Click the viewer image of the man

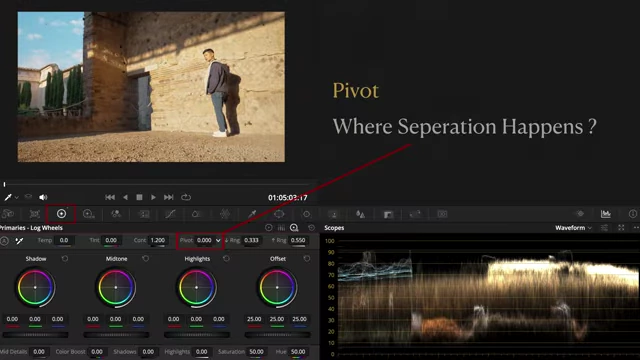coord(151,87)
